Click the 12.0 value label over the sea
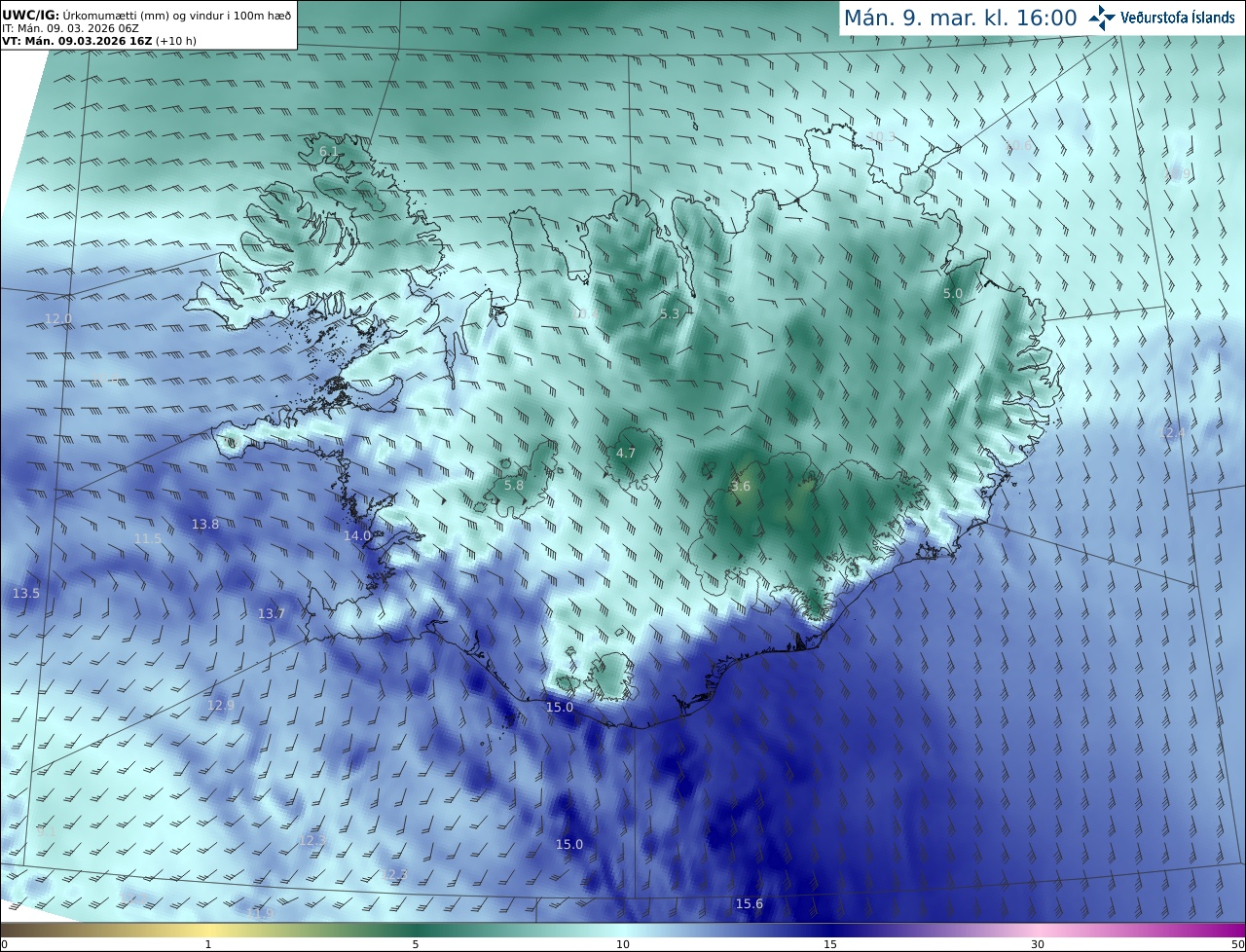This screenshot has height=952, width=1246. pos(58,319)
